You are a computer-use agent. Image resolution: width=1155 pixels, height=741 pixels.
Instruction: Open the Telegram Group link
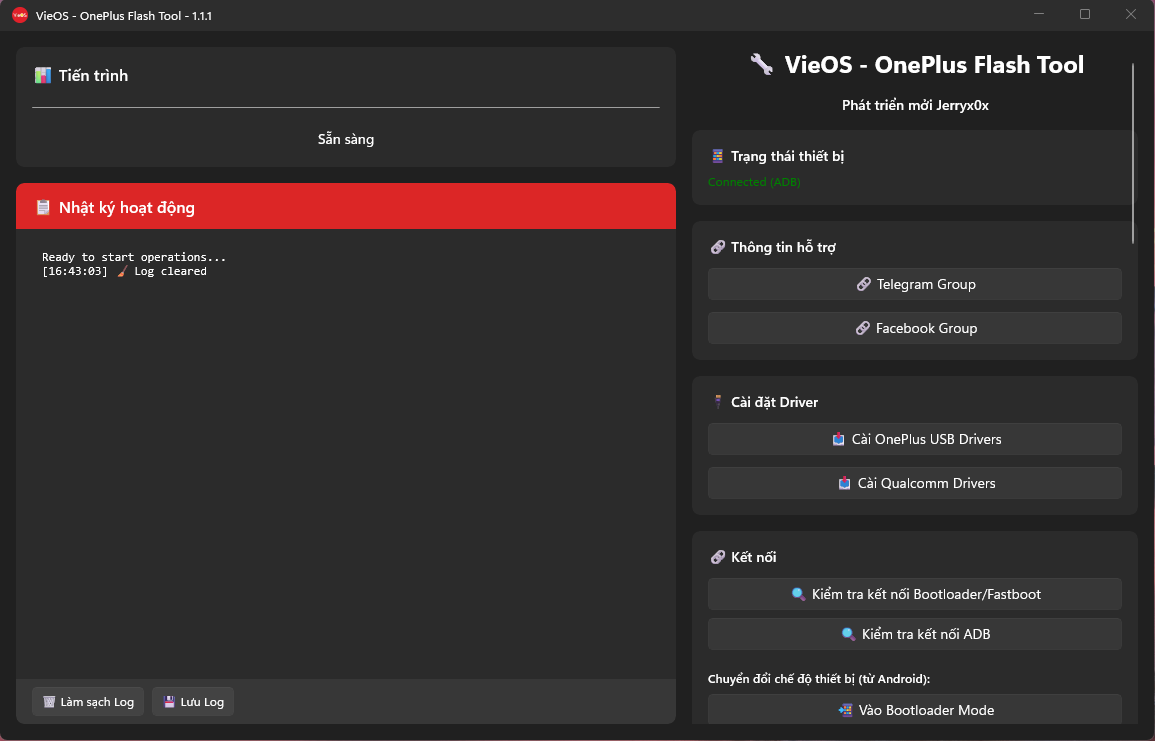(x=915, y=284)
